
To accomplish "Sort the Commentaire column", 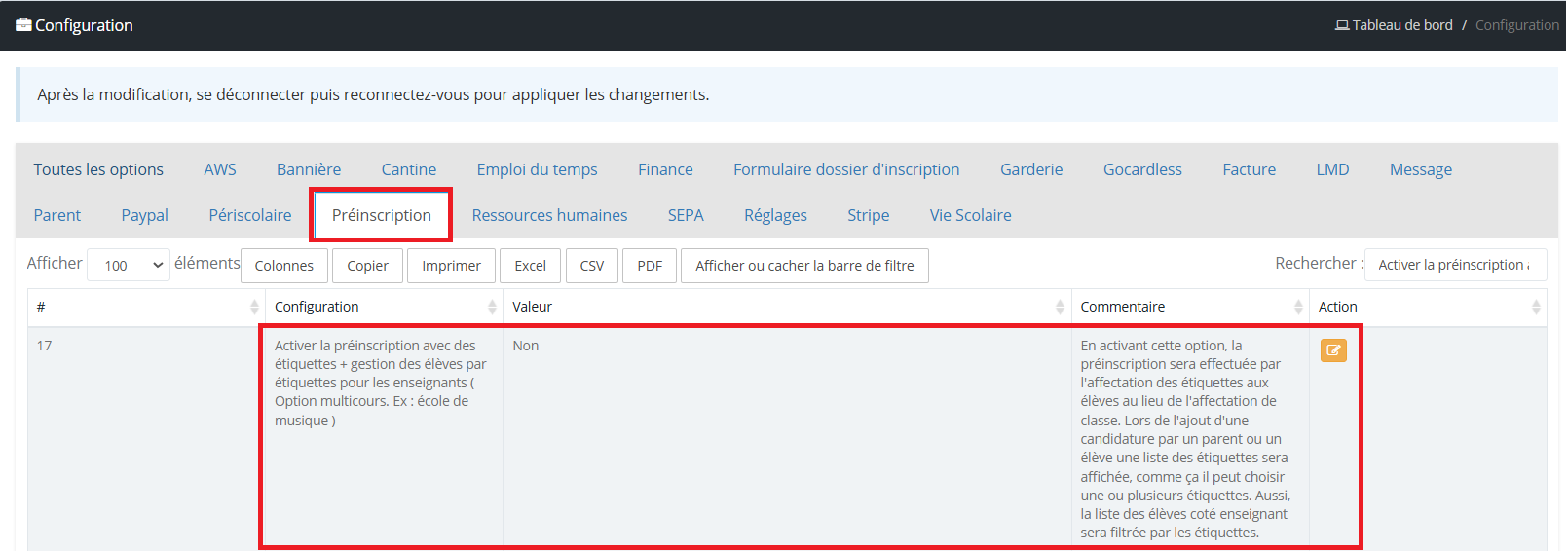I will click(1298, 307).
